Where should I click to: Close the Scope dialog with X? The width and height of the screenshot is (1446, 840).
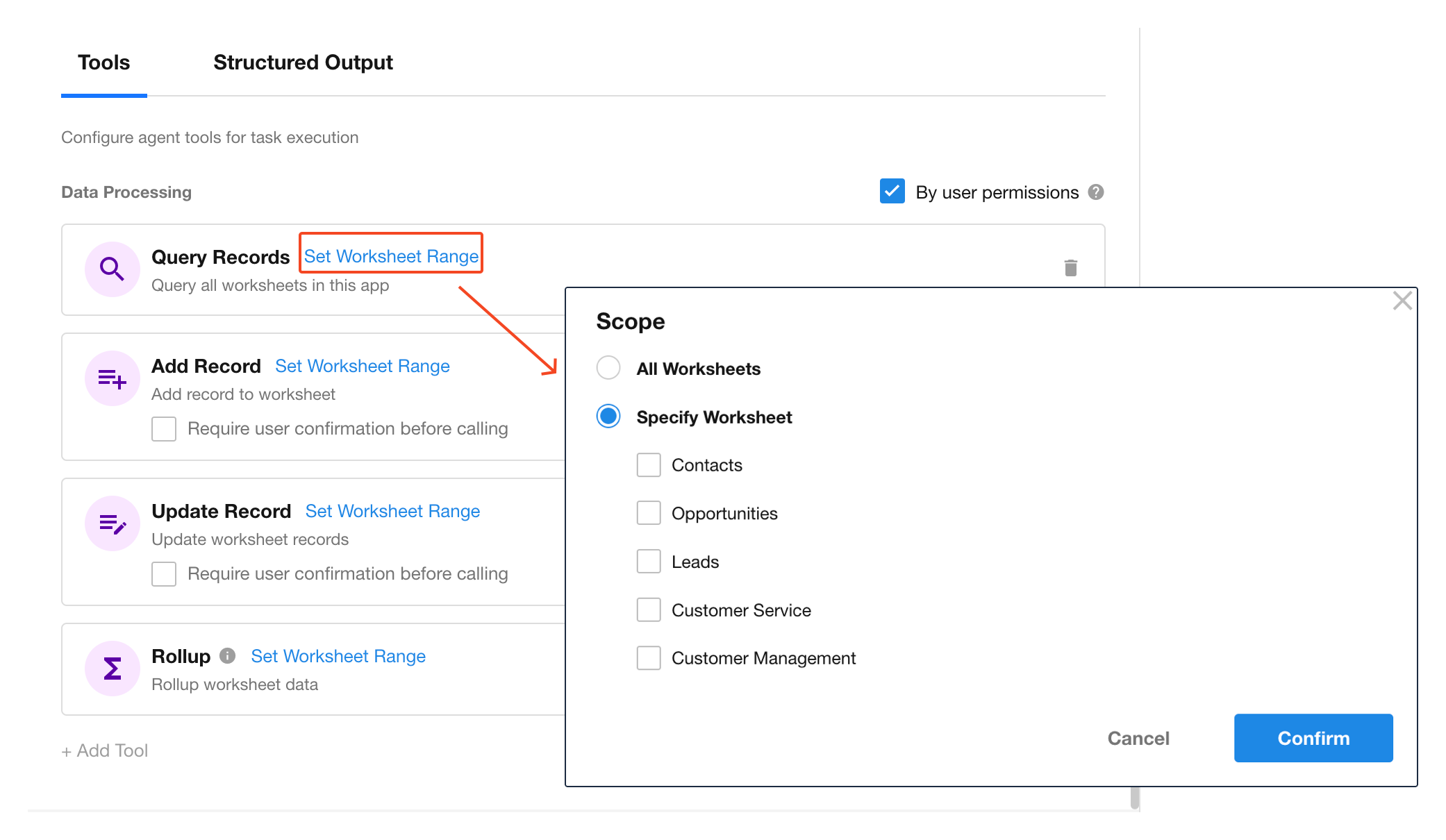click(x=1402, y=301)
